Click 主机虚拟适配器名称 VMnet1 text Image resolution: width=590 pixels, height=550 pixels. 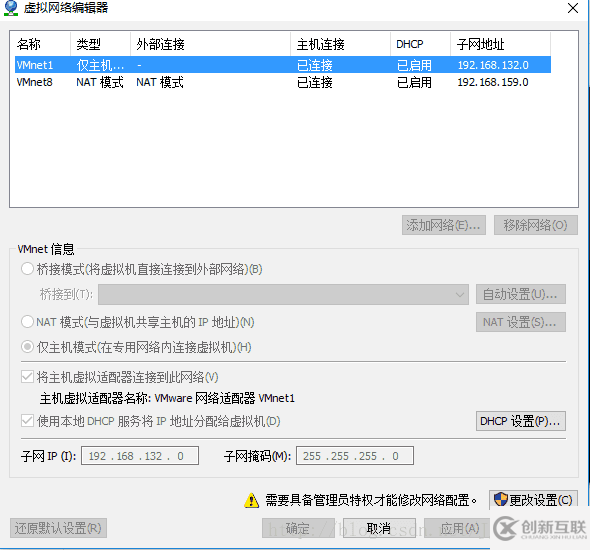coord(167,398)
